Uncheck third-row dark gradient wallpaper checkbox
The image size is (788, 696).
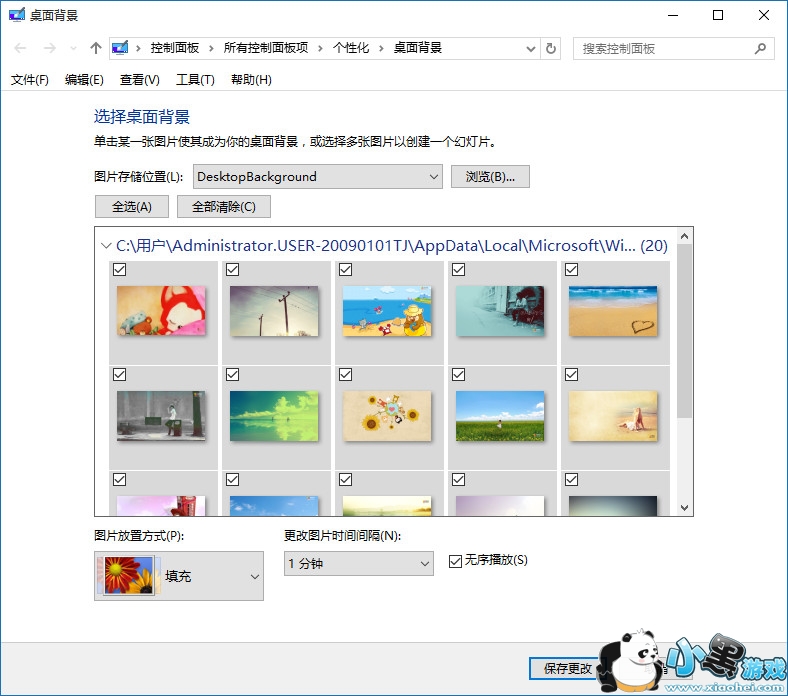coord(572,480)
